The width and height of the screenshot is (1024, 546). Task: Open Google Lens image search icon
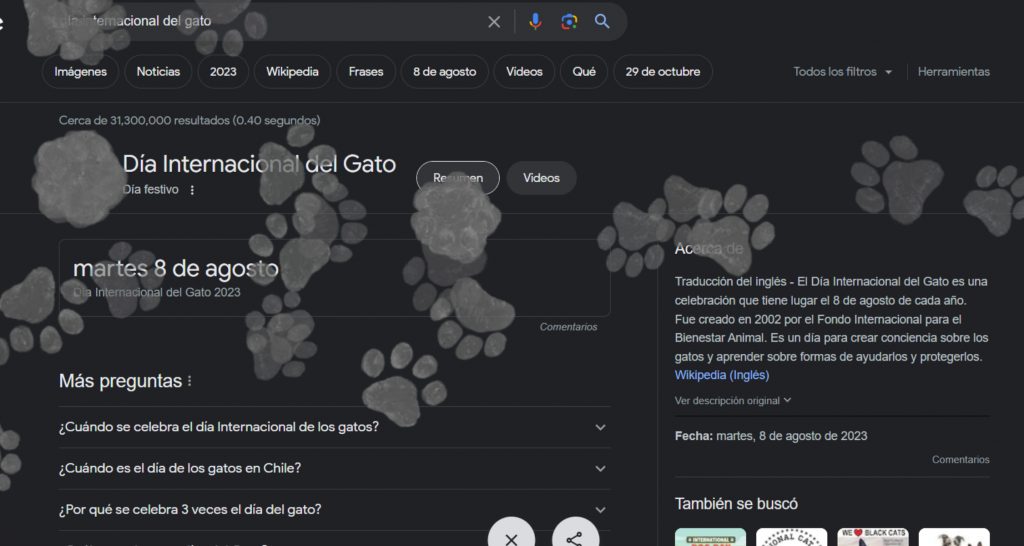pos(569,22)
